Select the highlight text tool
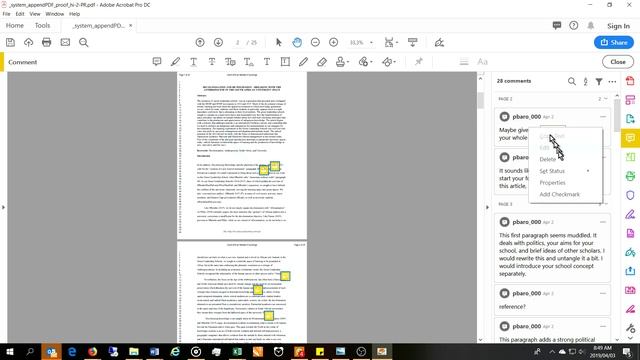The width and height of the screenshot is (640, 360). point(176,62)
